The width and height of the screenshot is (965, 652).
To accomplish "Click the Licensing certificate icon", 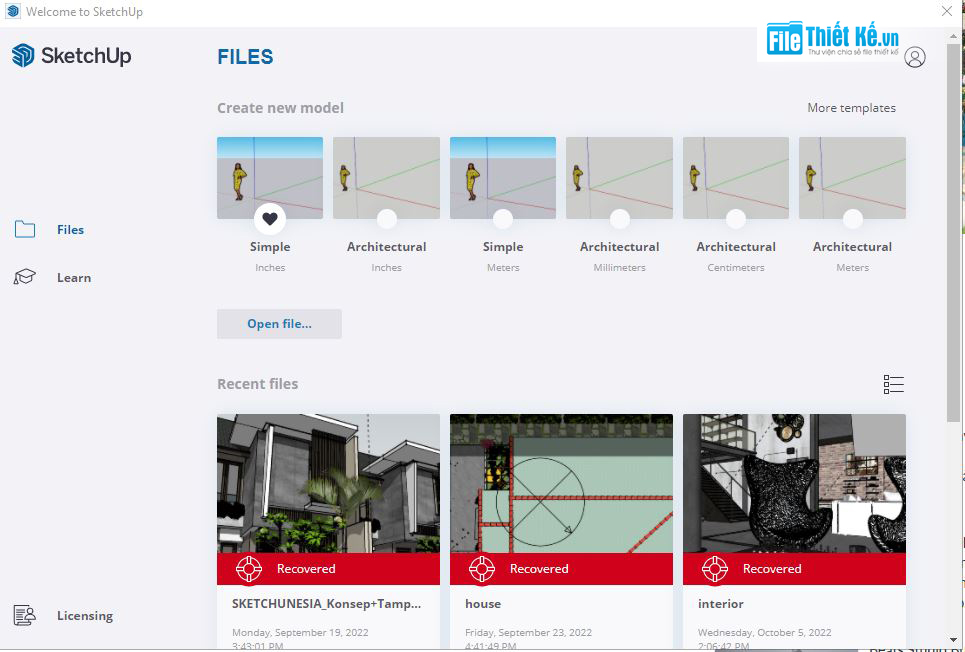I will (25, 615).
